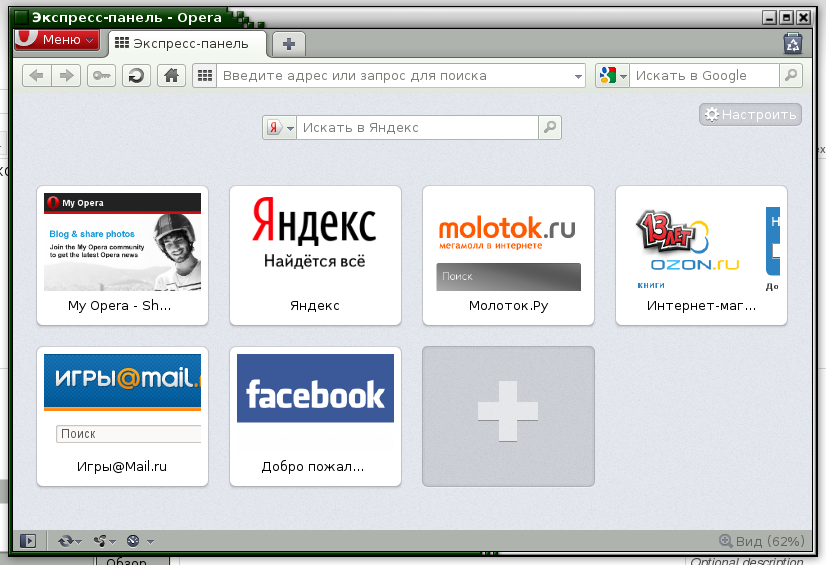Screen dimensions: 826x565
Task: Click the Opera window title bar icon
Action: [21, 17]
